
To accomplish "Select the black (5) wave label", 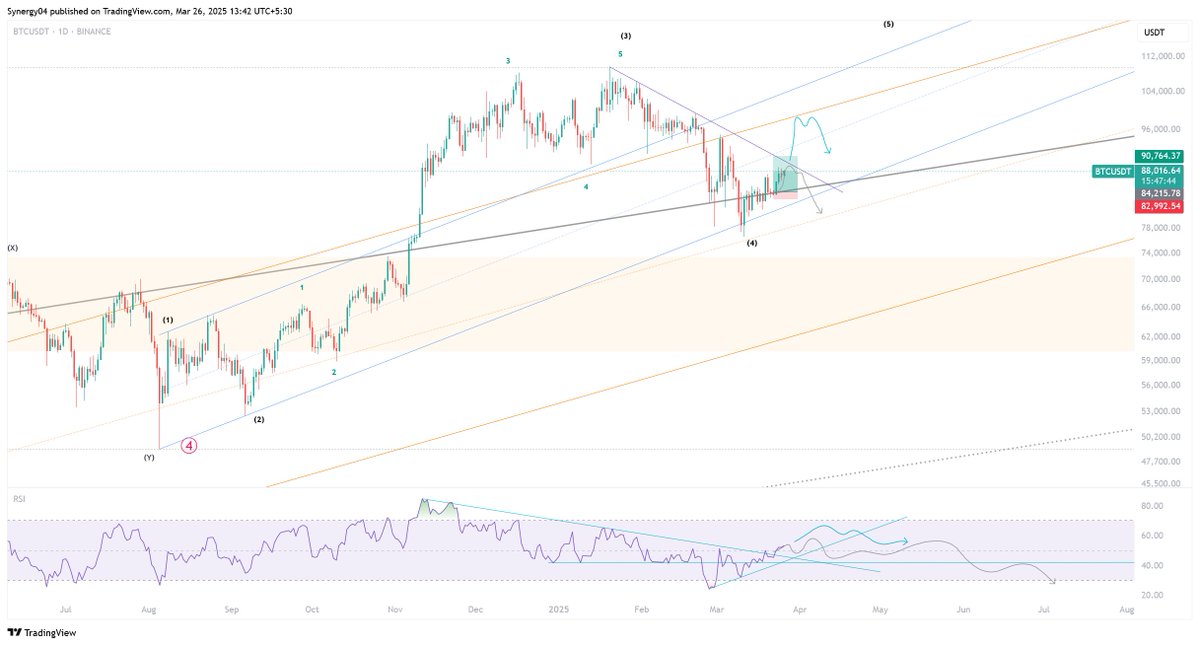I will 888,23.
